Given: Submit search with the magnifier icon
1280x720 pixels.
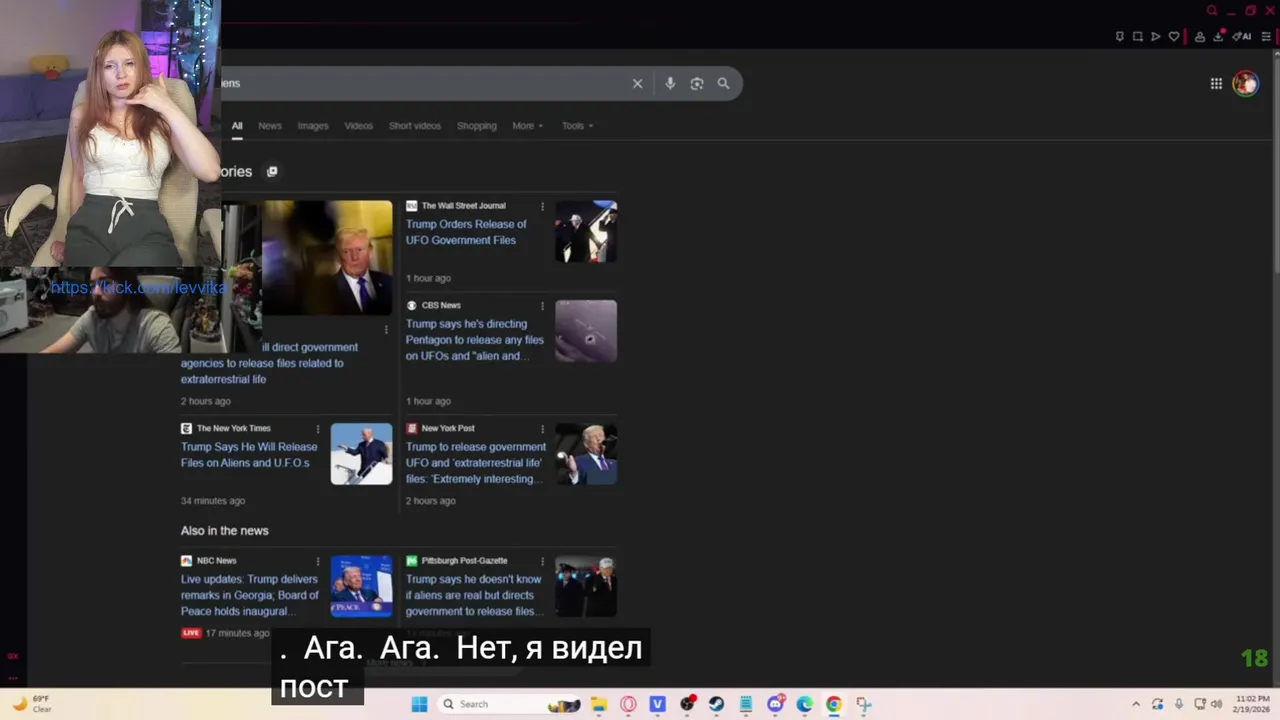Looking at the screenshot, I should pos(723,84).
